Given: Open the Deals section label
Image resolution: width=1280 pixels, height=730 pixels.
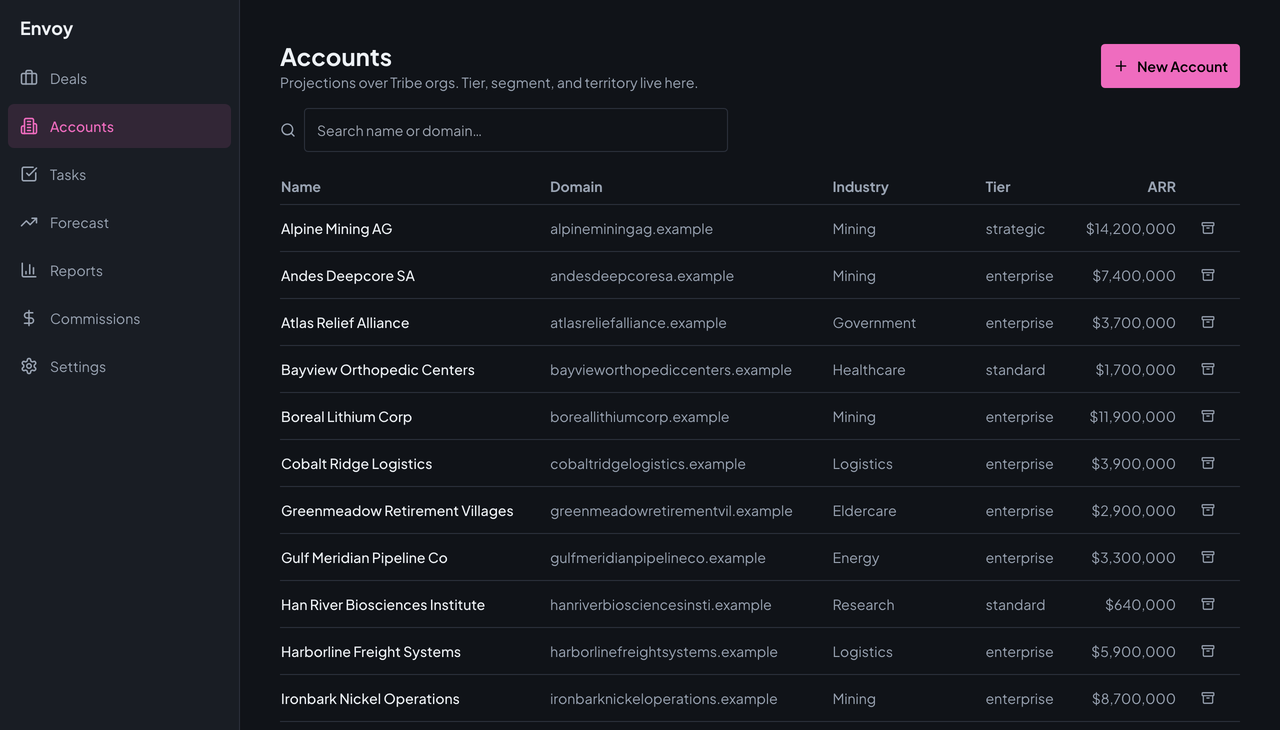Looking at the screenshot, I should tap(68, 79).
